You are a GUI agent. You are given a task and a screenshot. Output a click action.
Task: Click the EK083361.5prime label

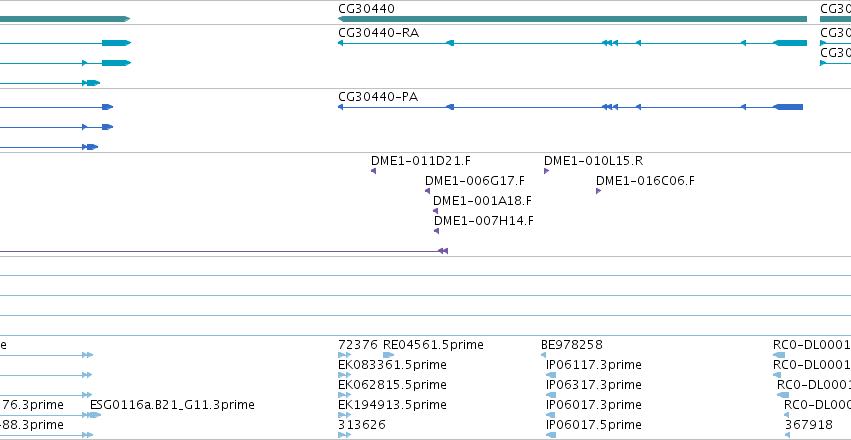click(392, 365)
